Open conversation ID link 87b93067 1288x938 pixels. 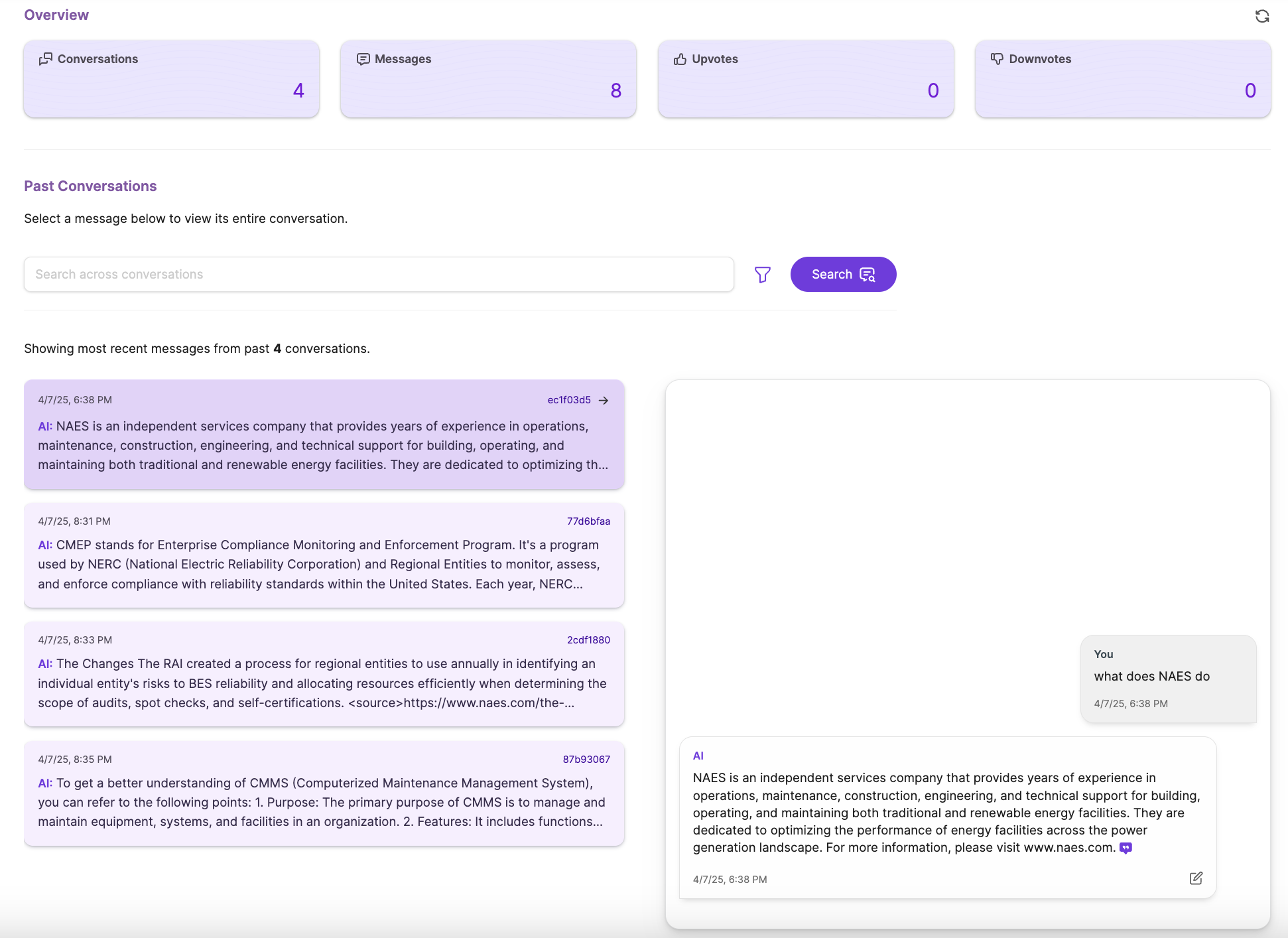click(x=586, y=760)
